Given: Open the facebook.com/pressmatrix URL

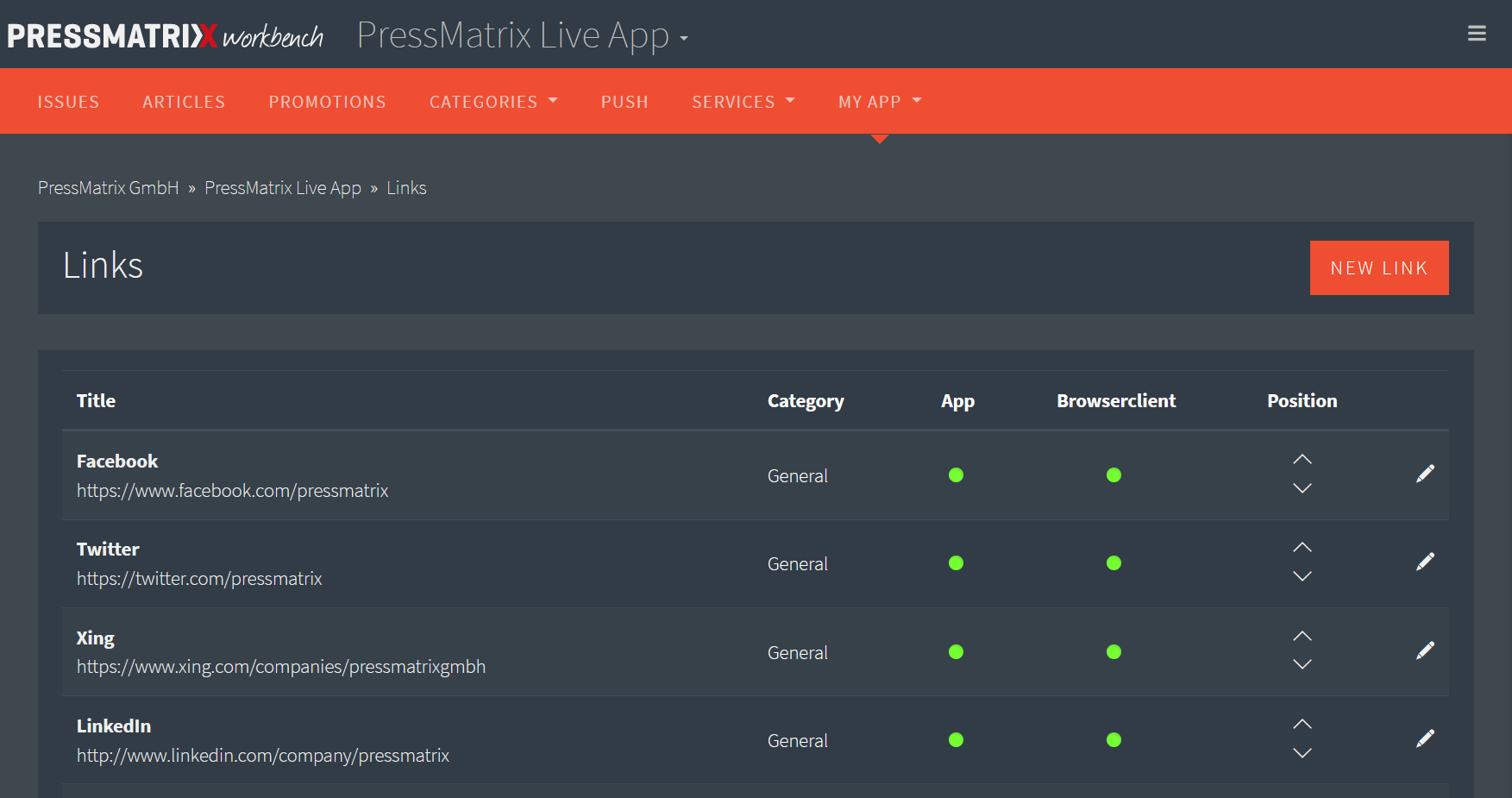Looking at the screenshot, I should click(x=233, y=491).
